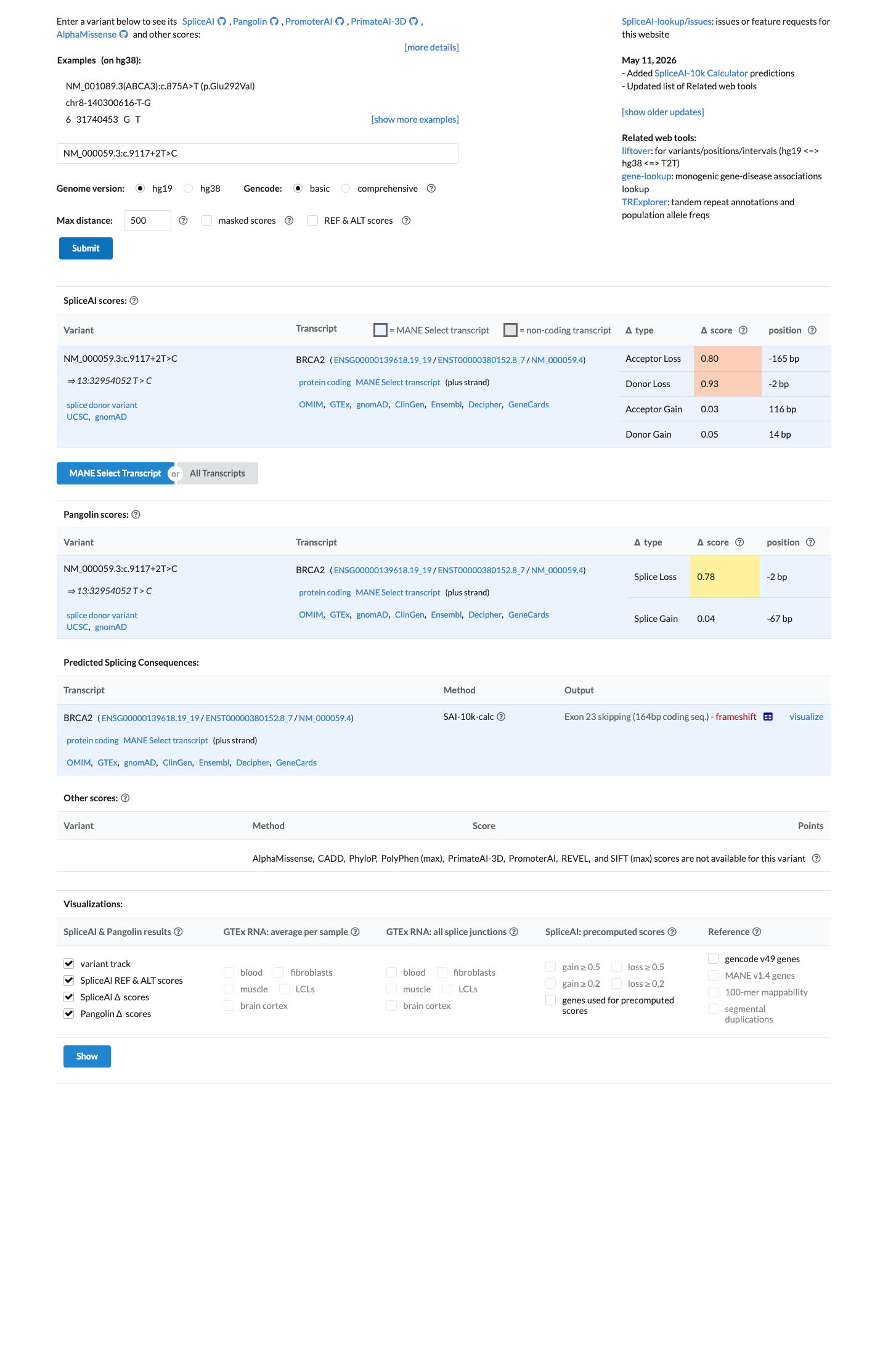Open the AlphaMissense GitHub icon
The width and height of the screenshot is (896, 1356).
point(123,35)
